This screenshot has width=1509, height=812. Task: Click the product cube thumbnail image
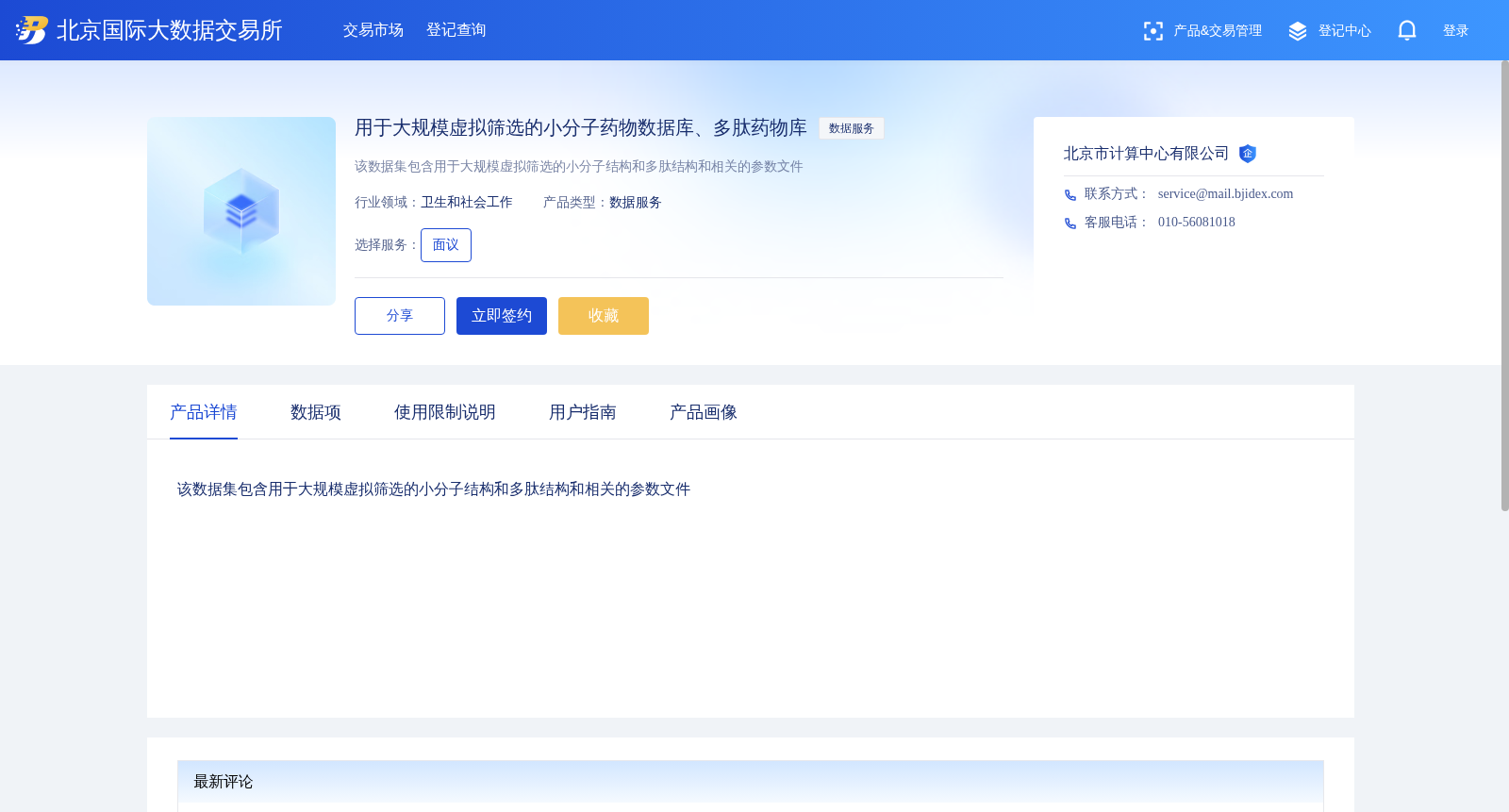click(241, 211)
